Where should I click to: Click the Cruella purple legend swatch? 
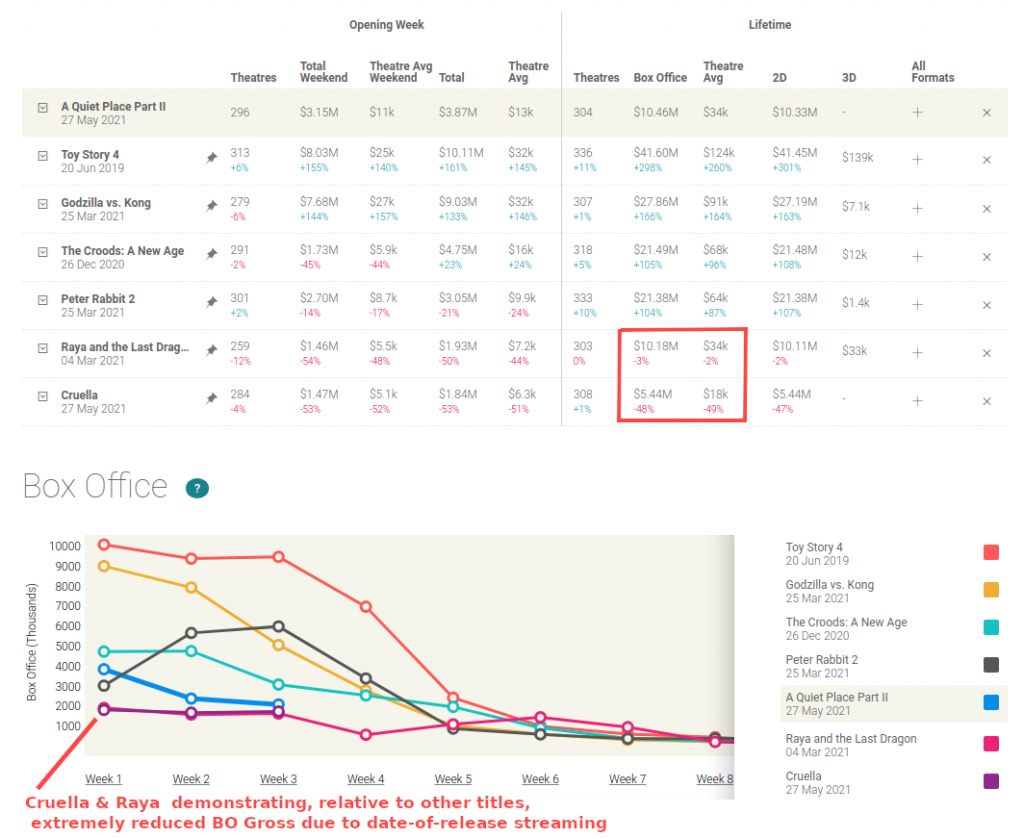(991, 781)
